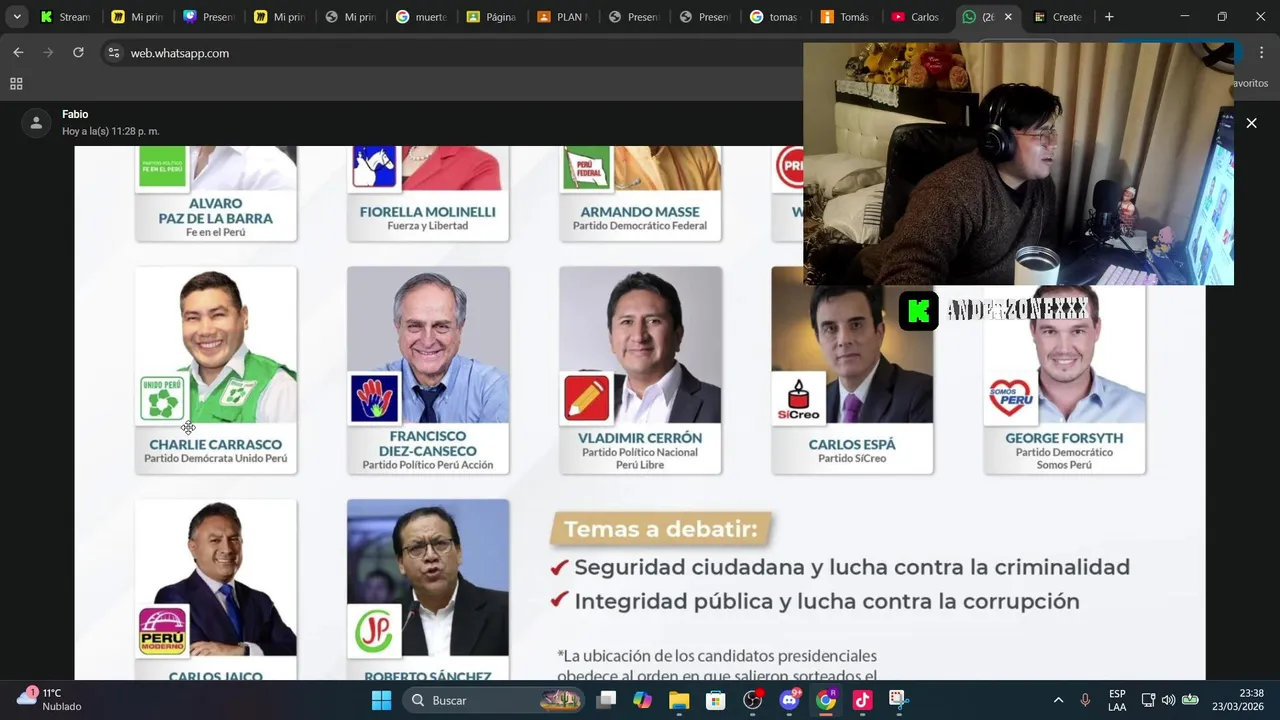Expand the system tray hidden icons chevron
This screenshot has height=720, width=1280.
[x=1058, y=700]
